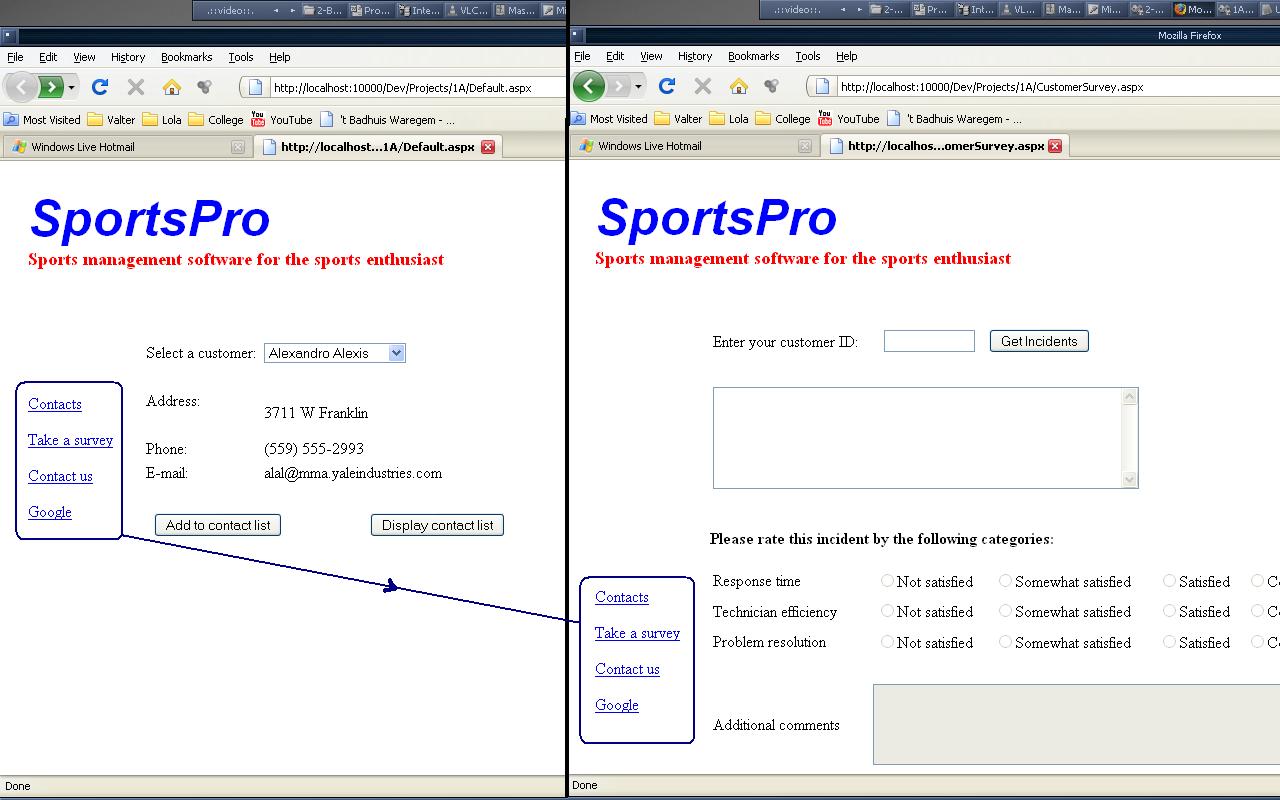The height and width of the screenshot is (800, 1280).
Task: Open YouTube bookmark icon in left browser
Action: tap(258, 119)
